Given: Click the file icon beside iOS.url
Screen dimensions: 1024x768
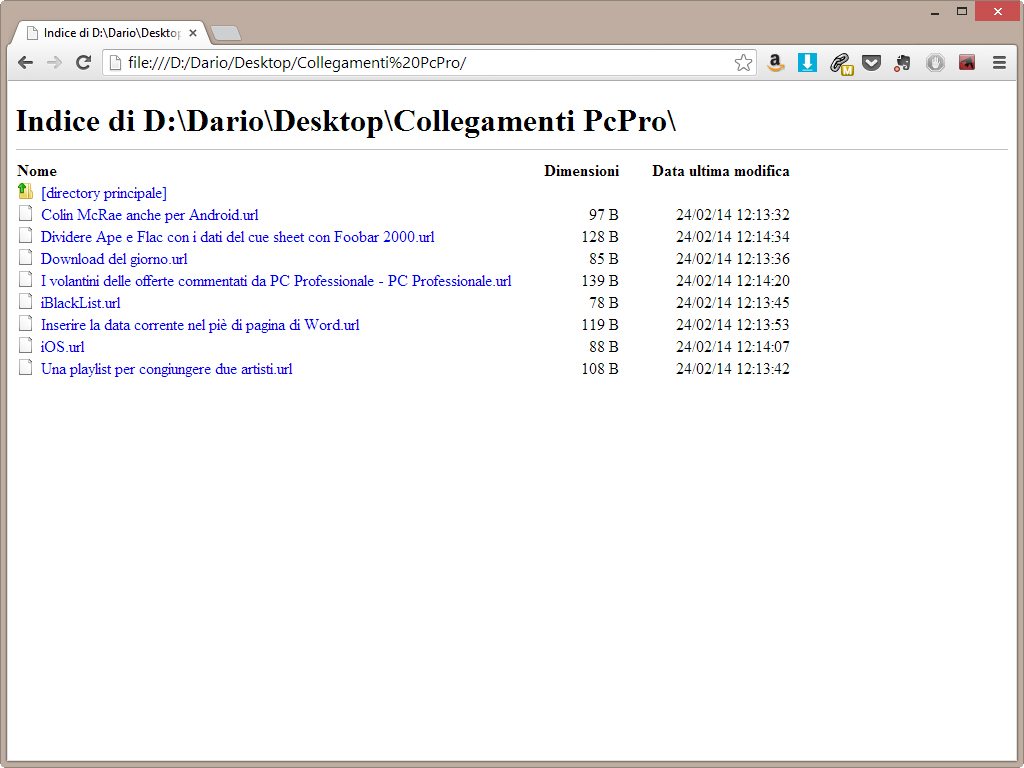Looking at the screenshot, I should click(x=26, y=346).
